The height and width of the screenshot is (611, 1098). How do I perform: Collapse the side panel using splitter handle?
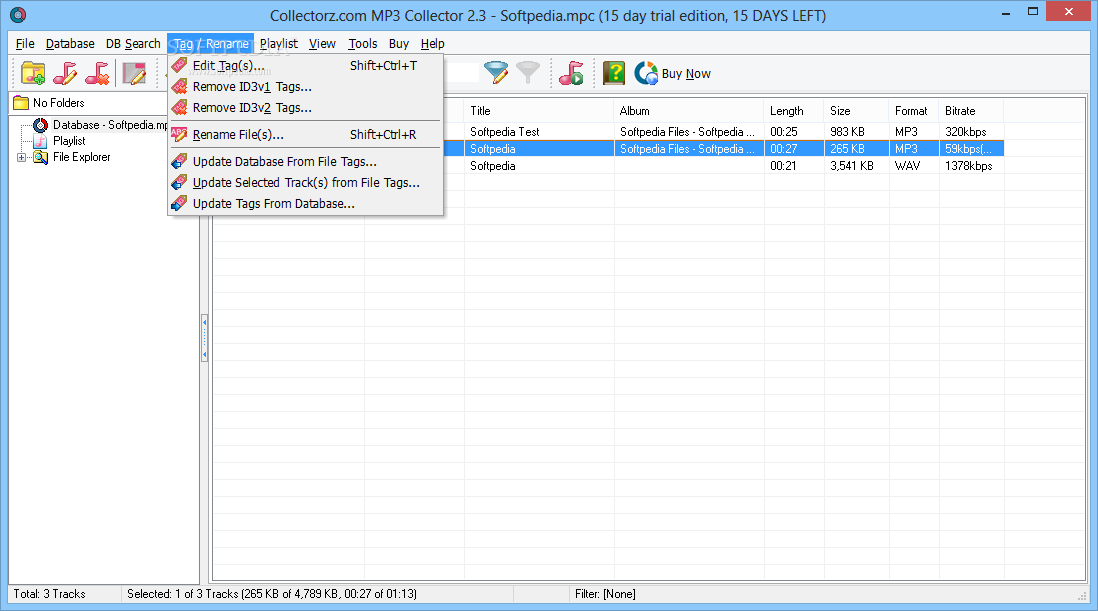pos(204,337)
